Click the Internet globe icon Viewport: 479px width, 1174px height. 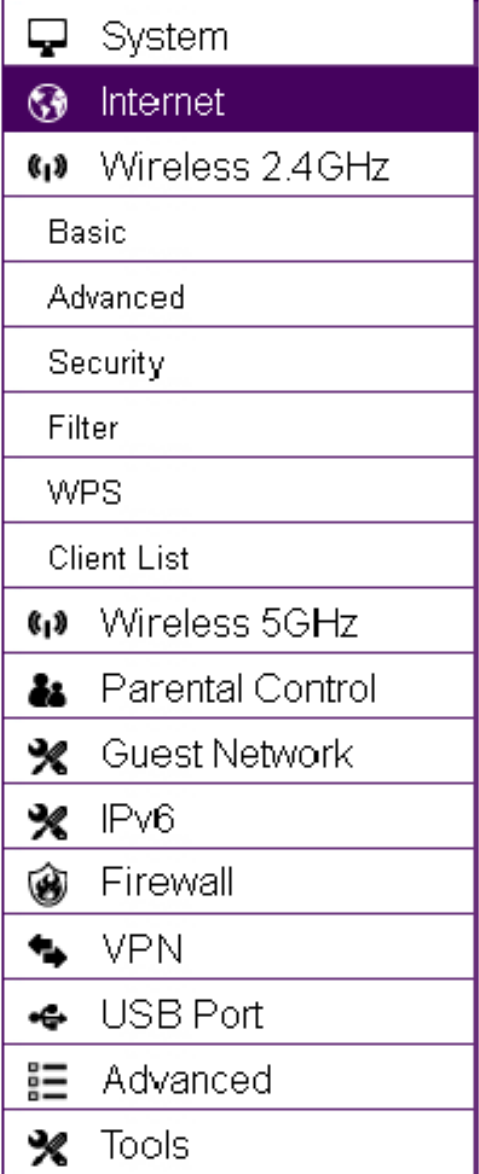click(x=47, y=101)
